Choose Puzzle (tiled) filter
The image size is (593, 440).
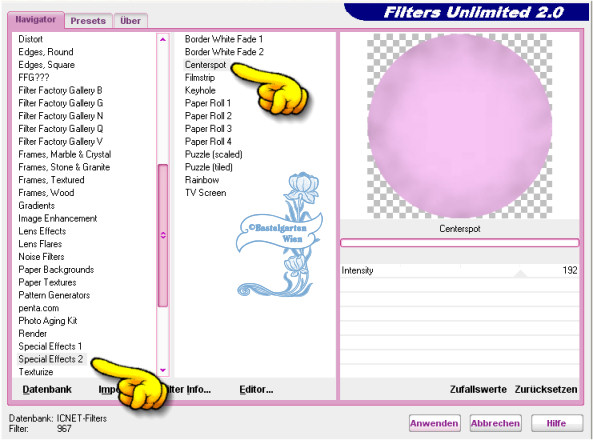[x=209, y=167]
